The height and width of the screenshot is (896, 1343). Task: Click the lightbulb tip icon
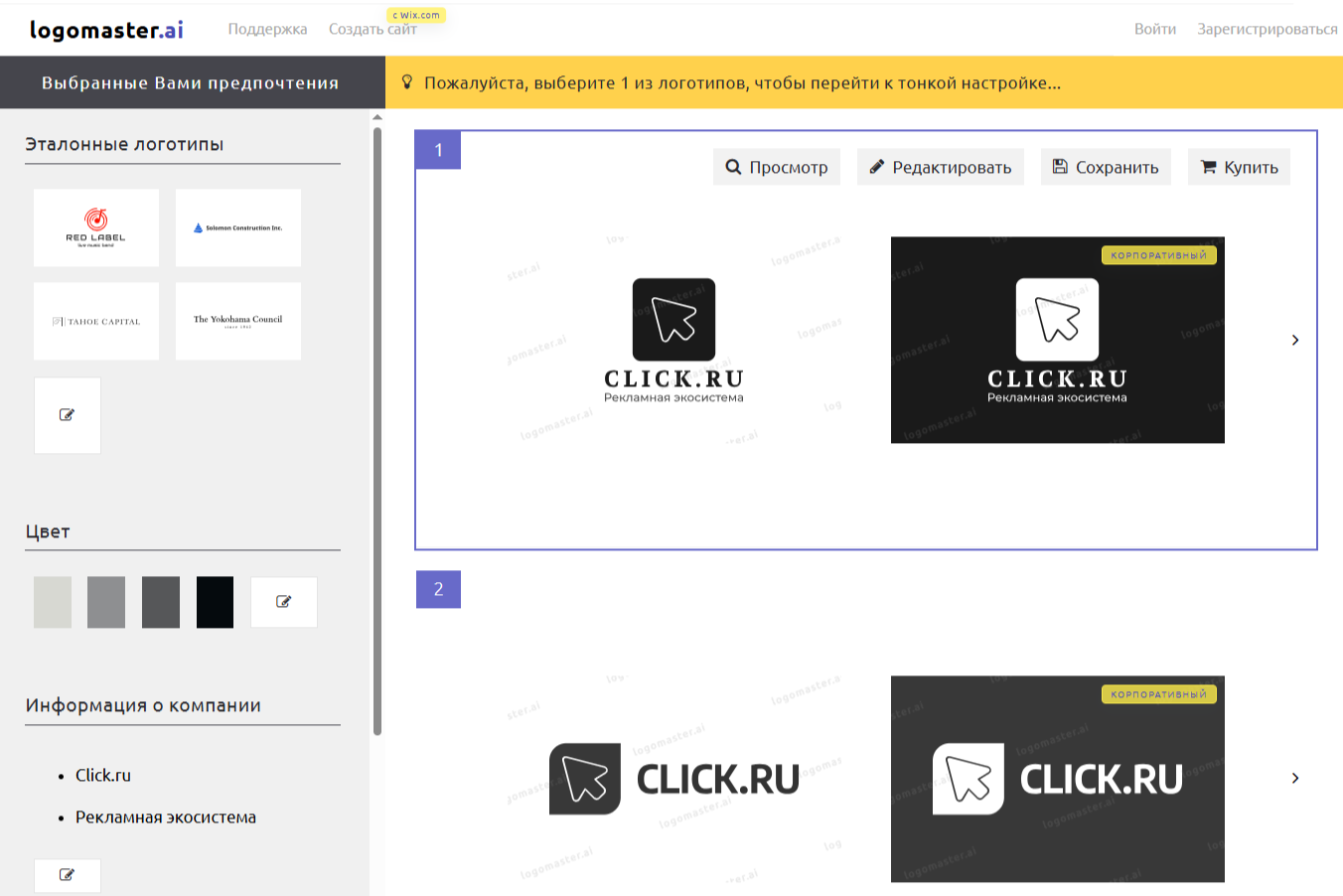[x=406, y=81]
